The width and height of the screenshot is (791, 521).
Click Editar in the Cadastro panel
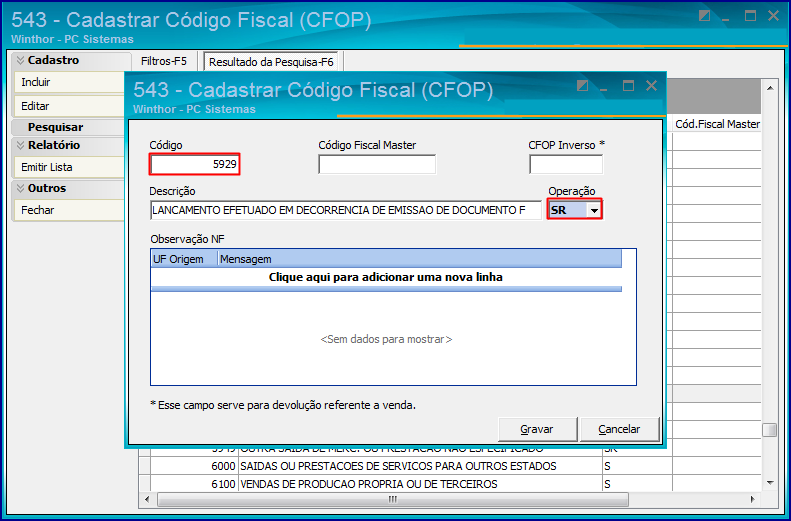point(69,106)
